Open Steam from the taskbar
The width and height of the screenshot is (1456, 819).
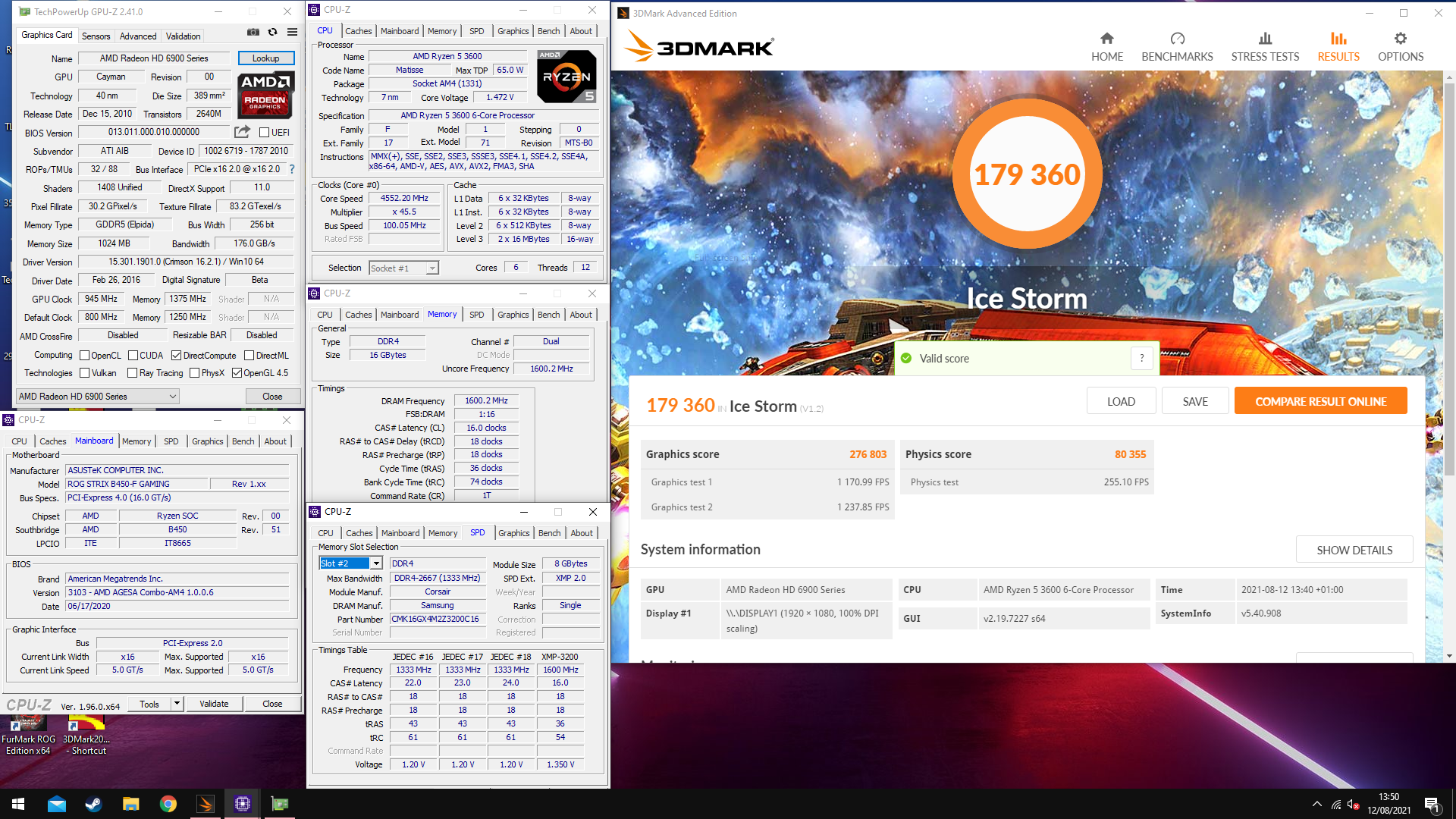point(94,804)
